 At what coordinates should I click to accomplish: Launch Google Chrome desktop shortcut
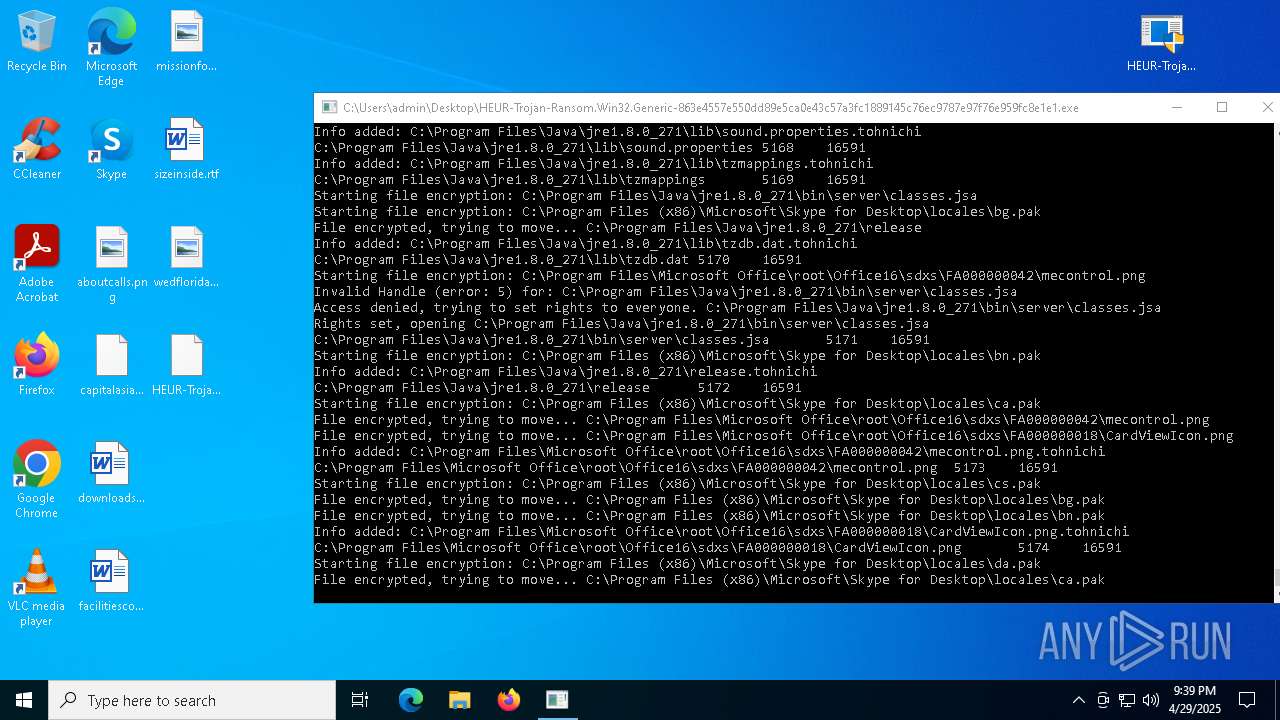[37, 480]
